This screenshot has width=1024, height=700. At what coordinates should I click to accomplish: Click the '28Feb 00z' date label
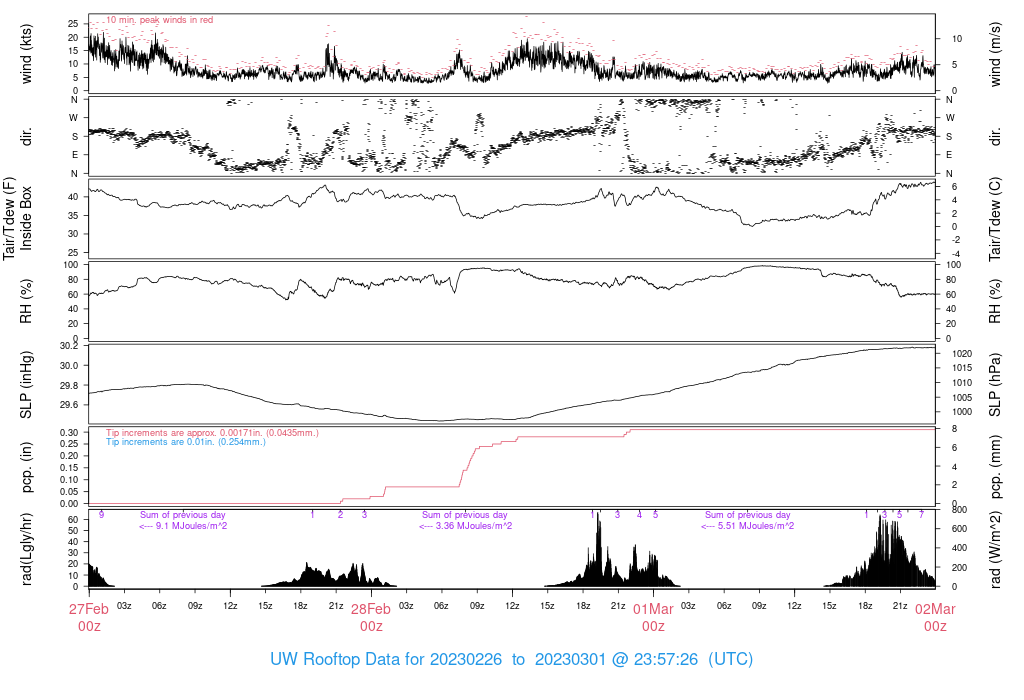(371, 618)
